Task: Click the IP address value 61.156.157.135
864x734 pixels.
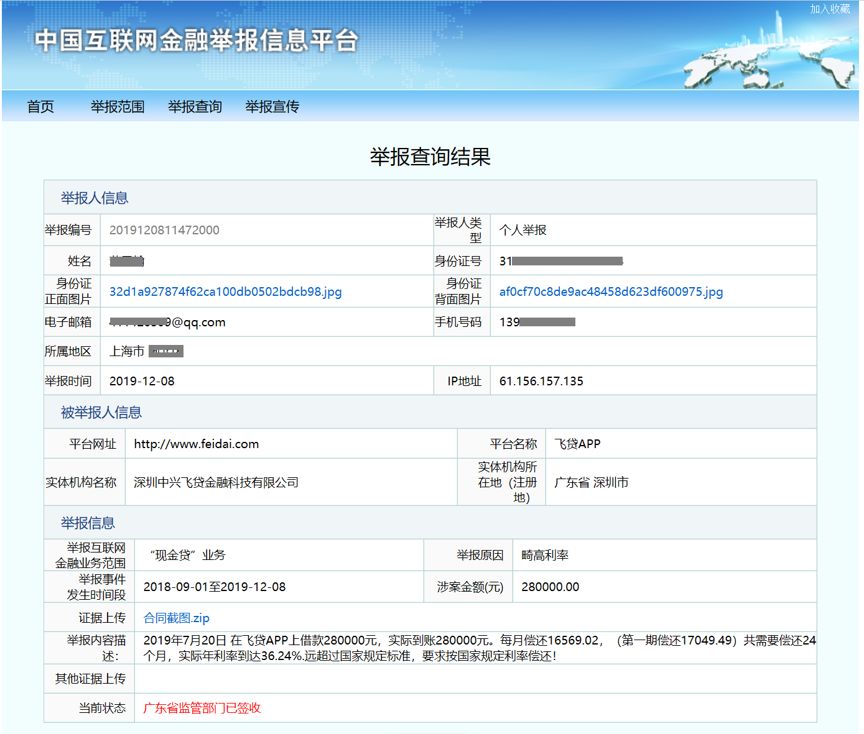Action: tap(541, 382)
